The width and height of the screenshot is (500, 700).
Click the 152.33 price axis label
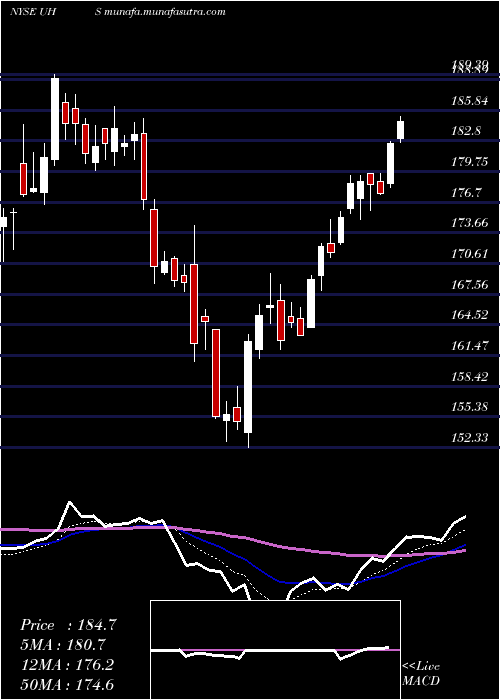(x=470, y=438)
